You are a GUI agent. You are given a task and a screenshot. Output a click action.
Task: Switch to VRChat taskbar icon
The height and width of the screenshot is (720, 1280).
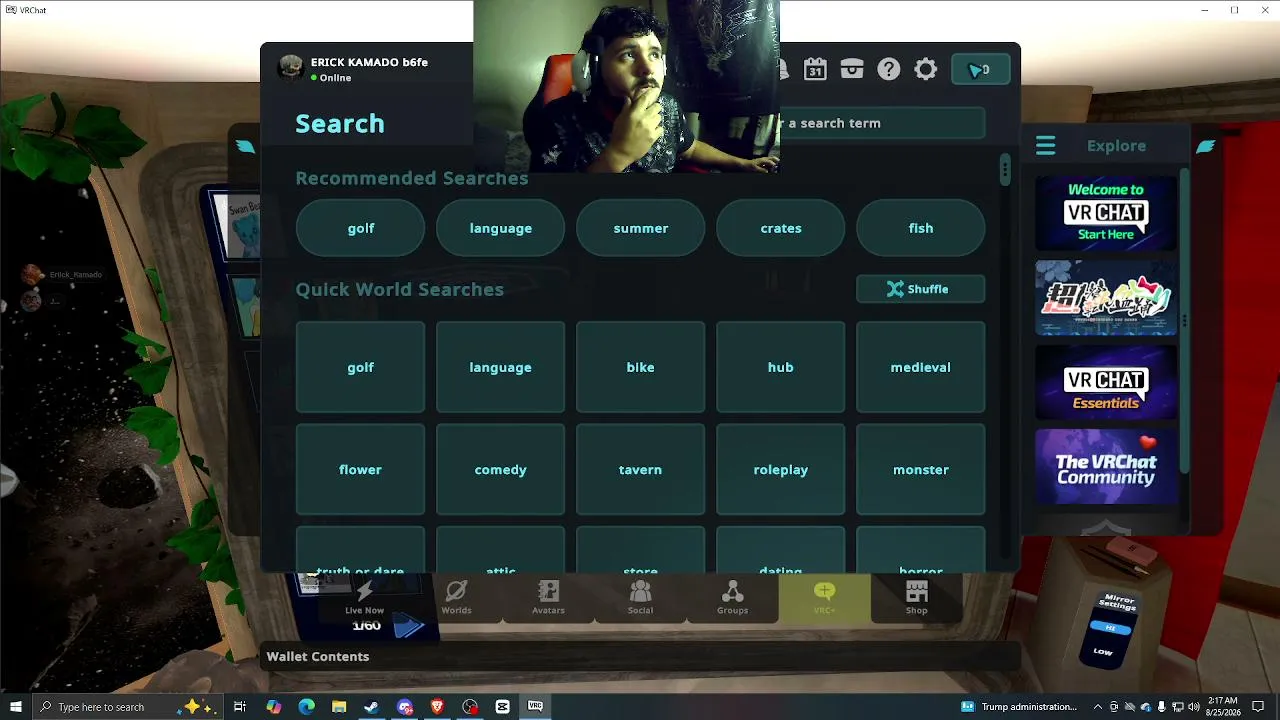coord(535,707)
